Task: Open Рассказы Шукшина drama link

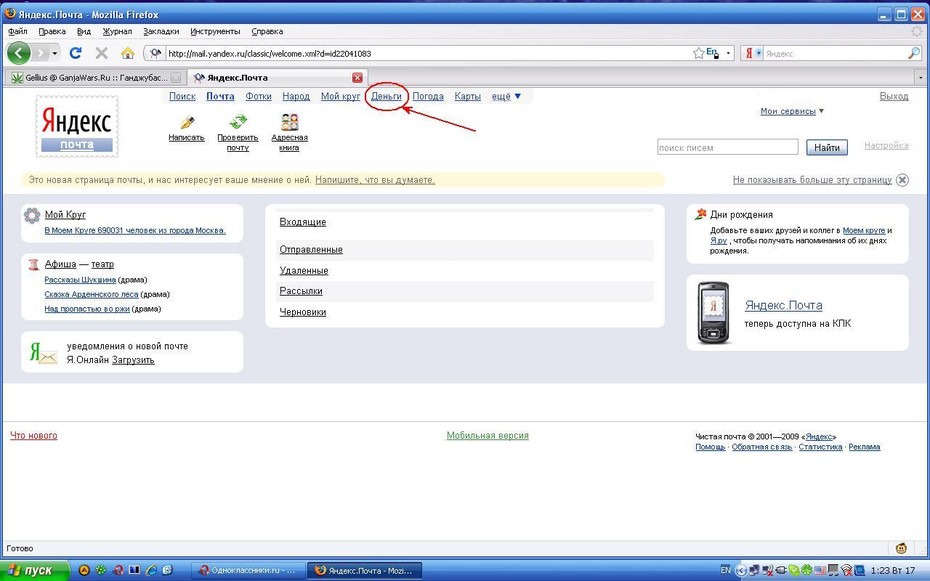Action: click(x=80, y=280)
